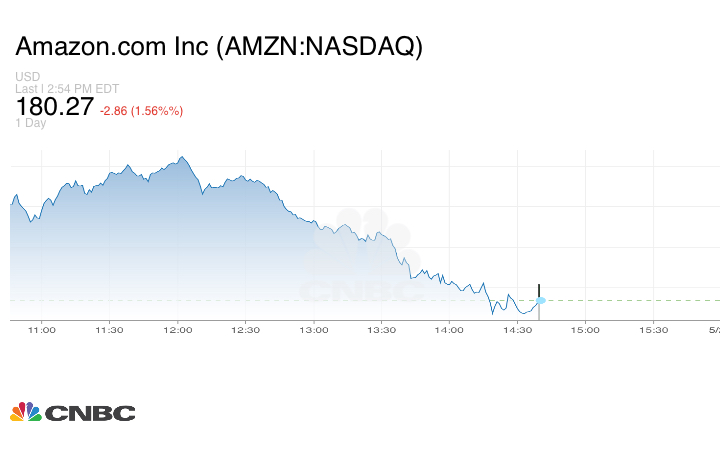
Task: Click the 12:00 time axis label
Action: pyautogui.click(x=177, y=329)
